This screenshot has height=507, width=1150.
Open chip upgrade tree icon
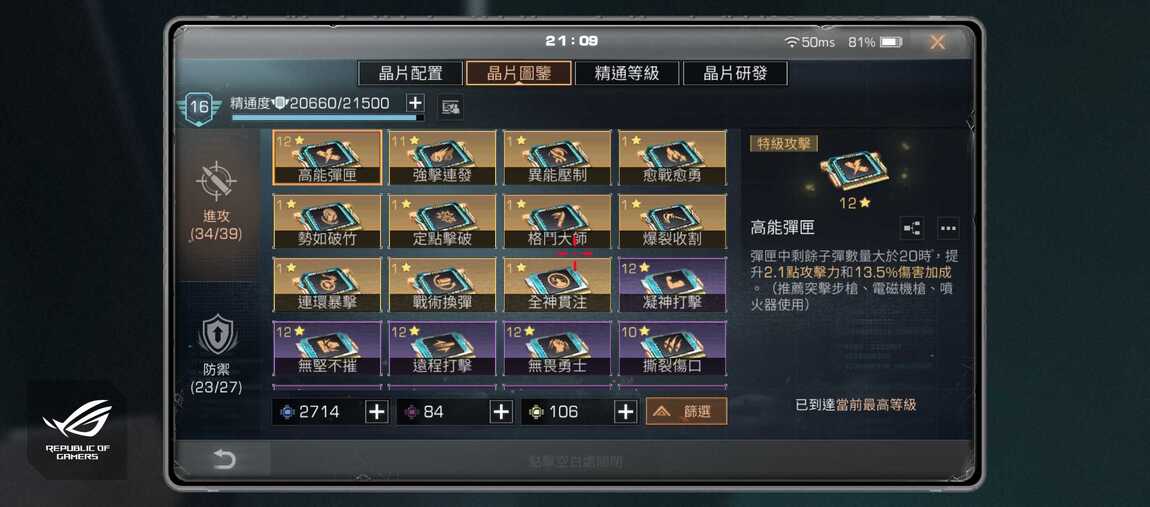(x=912, y=228)
